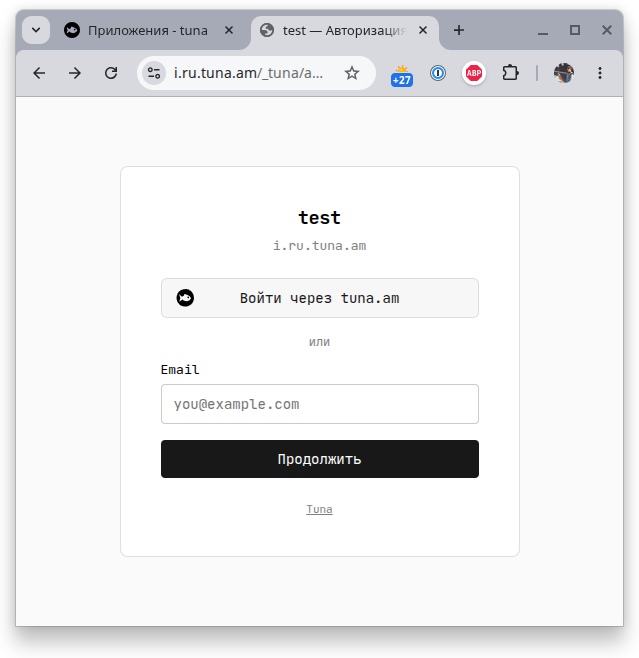Close the Приложения - tuna tab
Viewport: 639px width, 658px height.
click(229, 30)
